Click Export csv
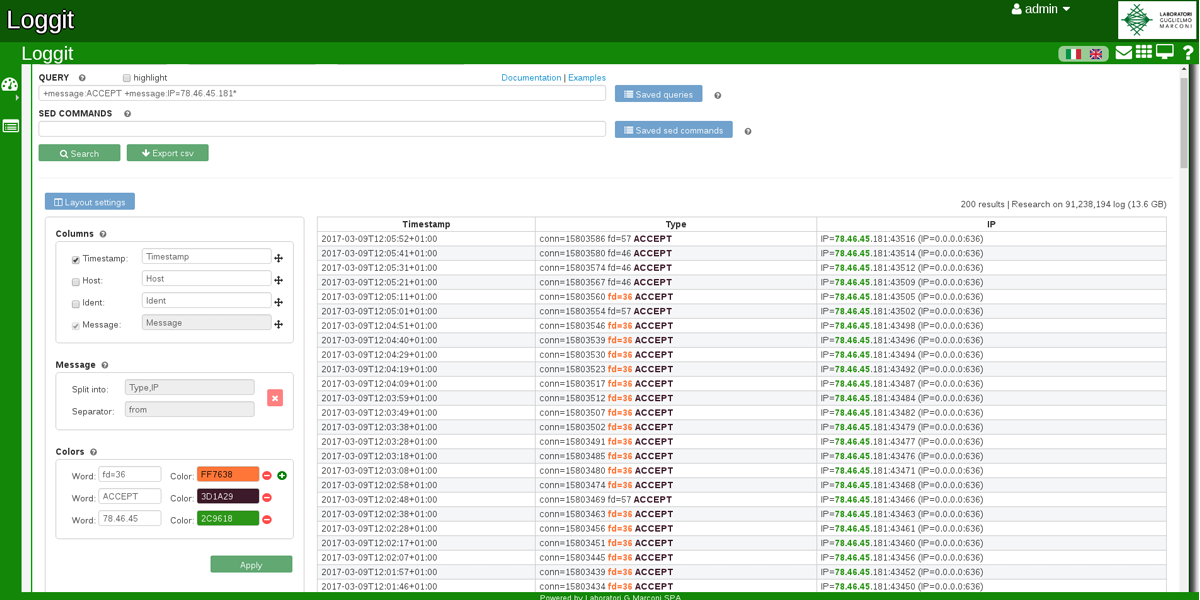The width and height of the screenshot is (1200, 600). pos(167,153)
